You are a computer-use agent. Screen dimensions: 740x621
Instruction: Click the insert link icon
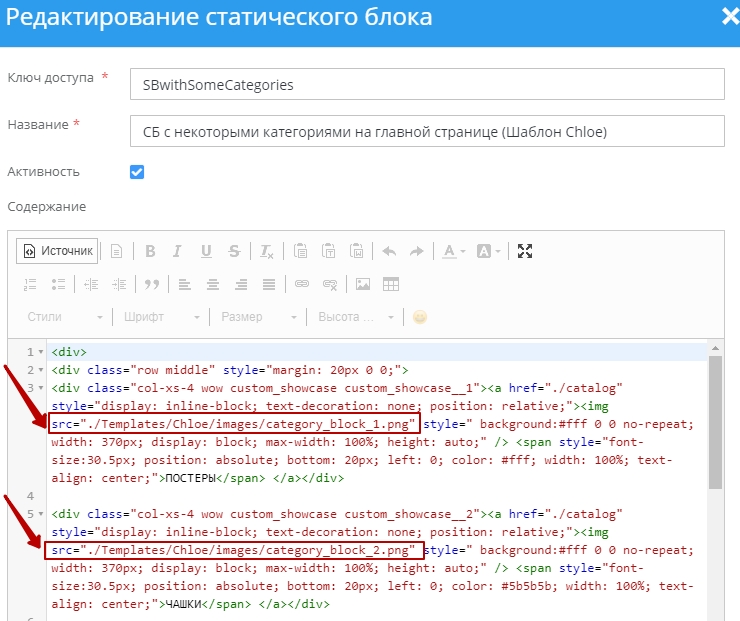pos(301,284)
